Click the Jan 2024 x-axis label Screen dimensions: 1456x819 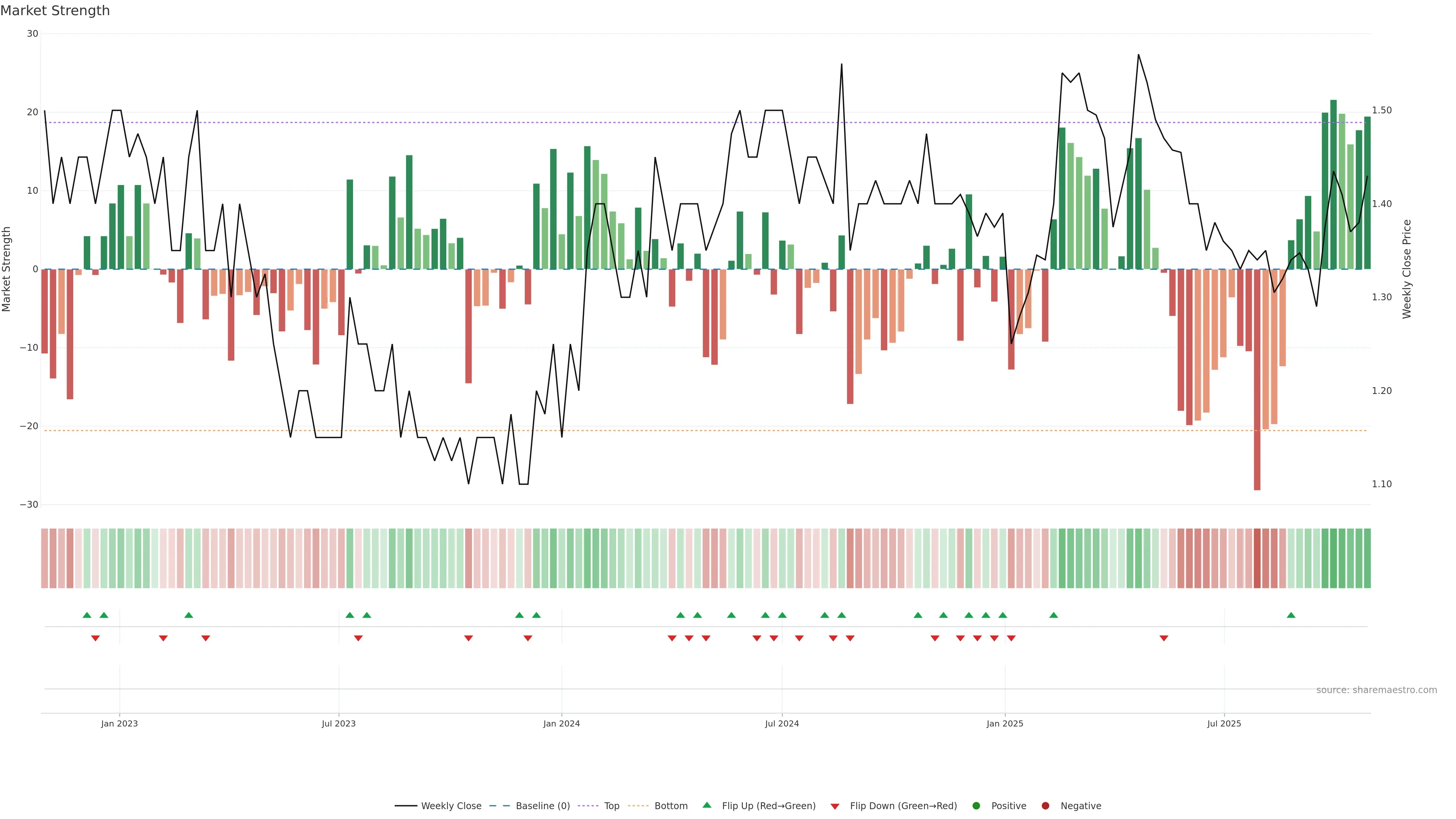click(x=561, y=723)
